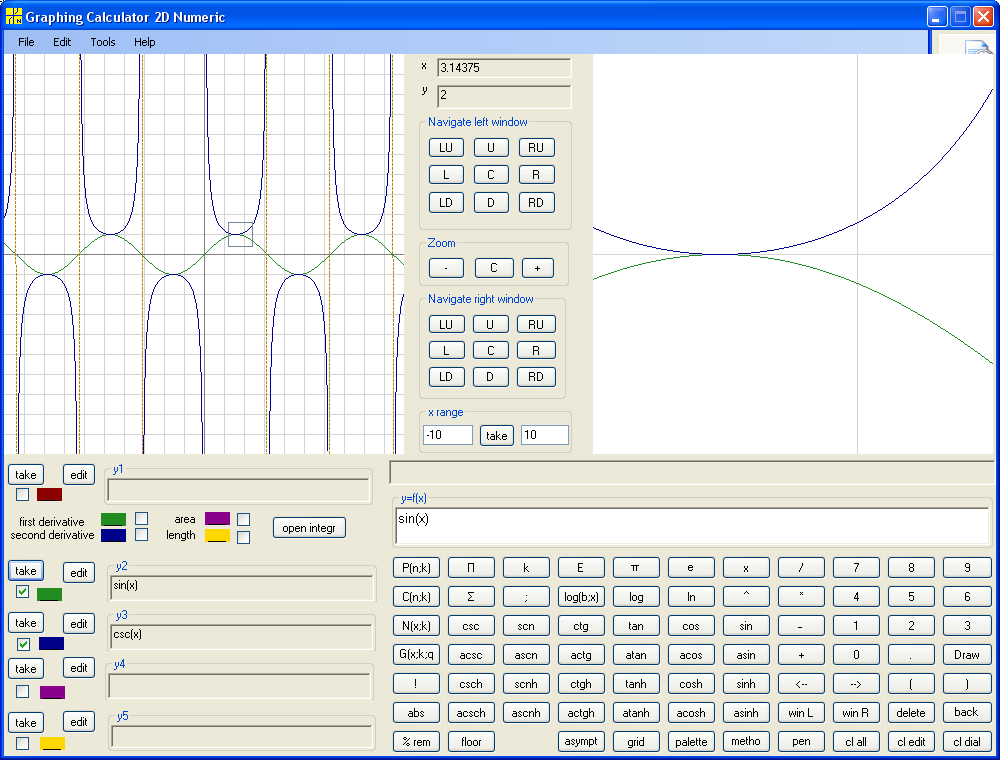Insert the P(n;k) permutation key
Screen dimensions: 1000x760
(416, 567)
